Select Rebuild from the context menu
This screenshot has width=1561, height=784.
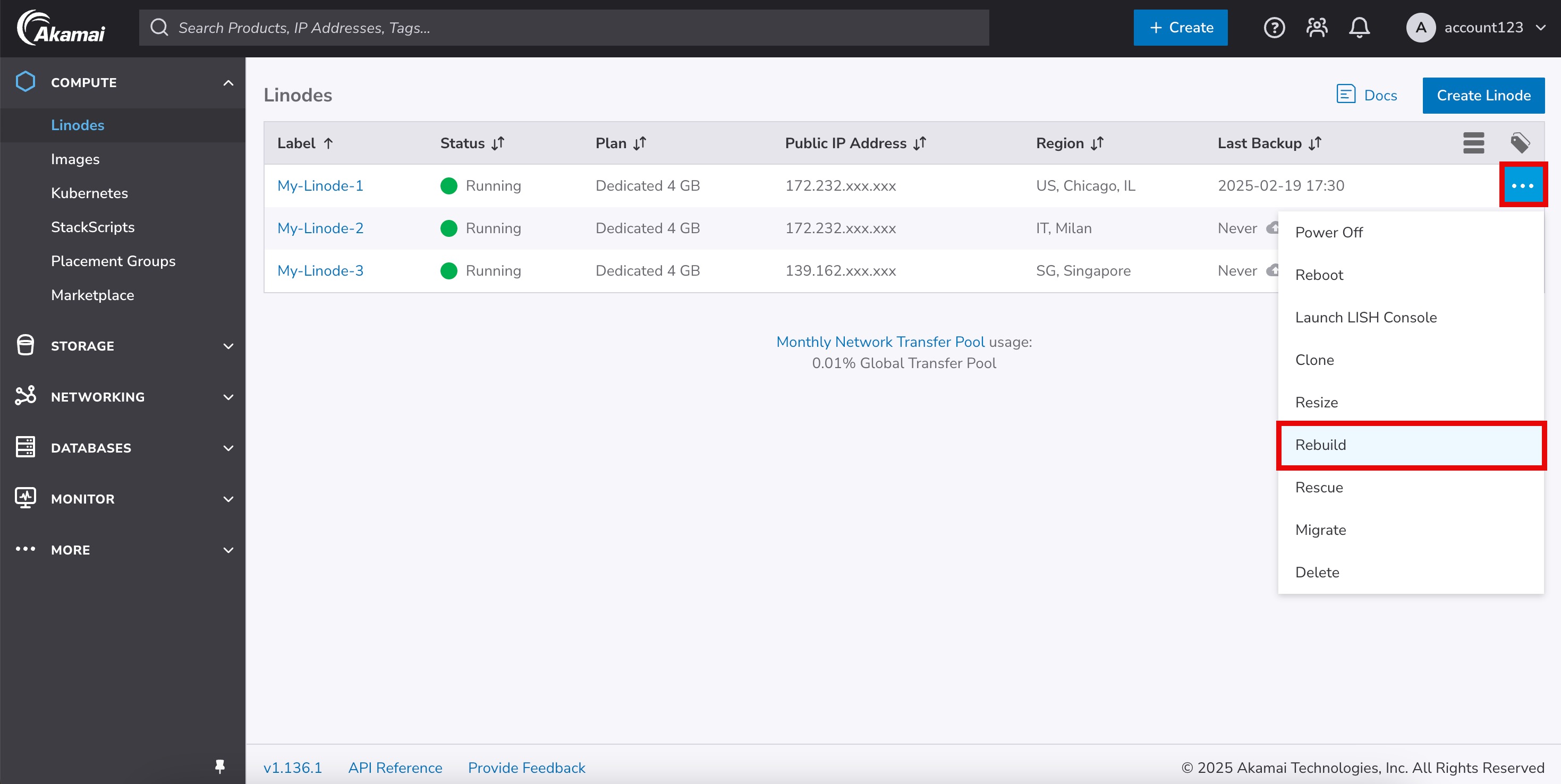click(1320, 444)
